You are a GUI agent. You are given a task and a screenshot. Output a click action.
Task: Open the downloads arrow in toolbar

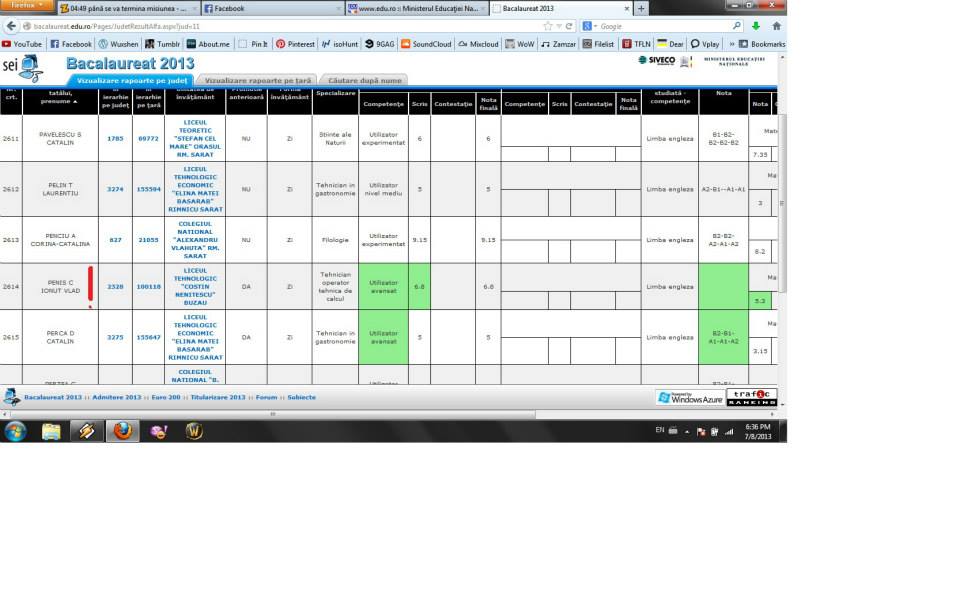pyautogui.click(x=756, y=26)
